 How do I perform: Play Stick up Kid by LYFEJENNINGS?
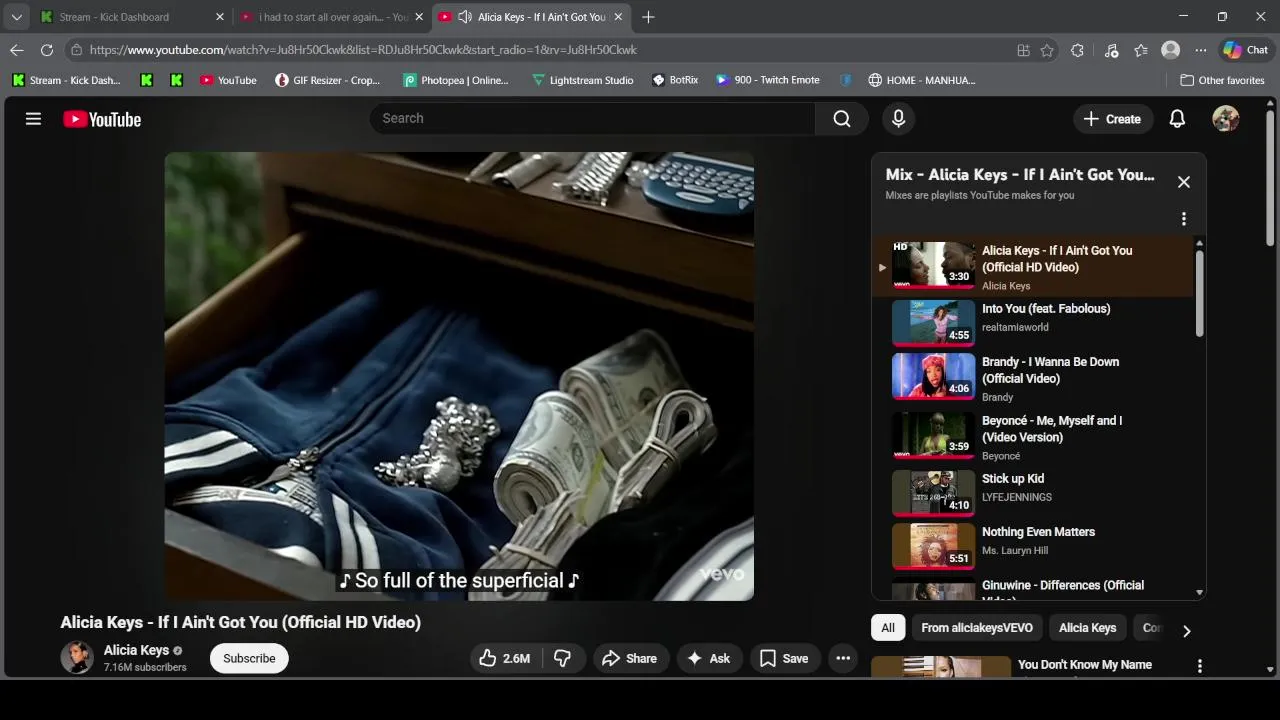coord(1033,492)
